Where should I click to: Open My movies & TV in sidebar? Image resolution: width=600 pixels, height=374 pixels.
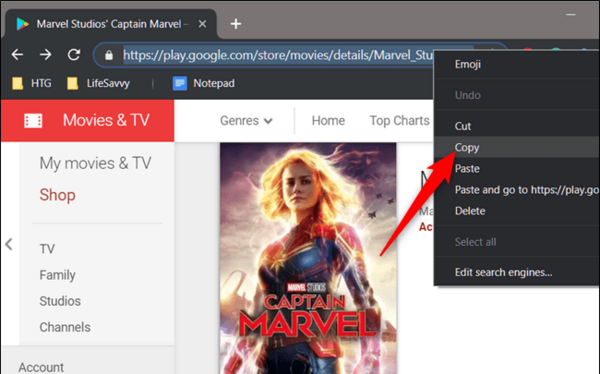(x=95, y=163)
